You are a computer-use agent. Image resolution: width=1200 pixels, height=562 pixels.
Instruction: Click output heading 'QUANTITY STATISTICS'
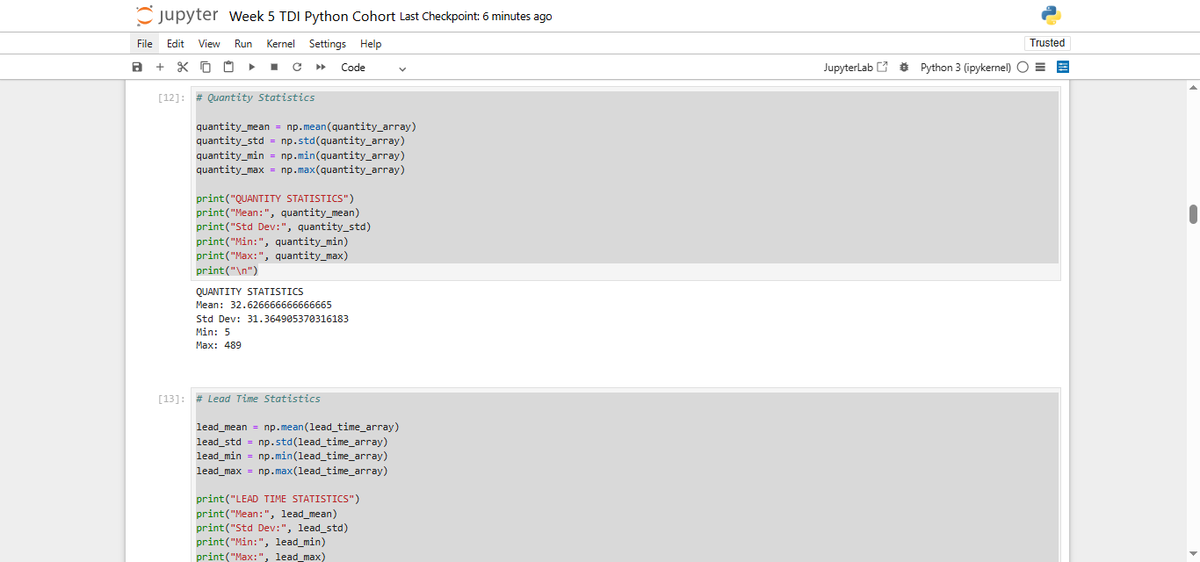(250, 291)
